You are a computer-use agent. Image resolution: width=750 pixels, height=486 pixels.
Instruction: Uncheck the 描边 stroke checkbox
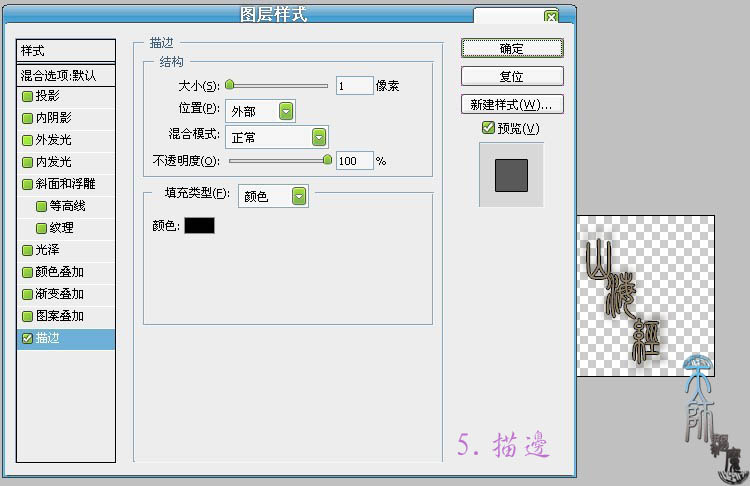tap(27, 338)
